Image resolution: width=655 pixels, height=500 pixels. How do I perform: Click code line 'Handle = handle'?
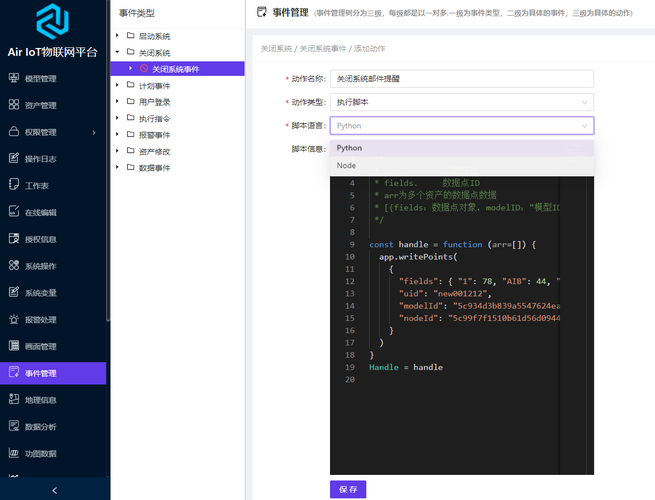[406, 367]
